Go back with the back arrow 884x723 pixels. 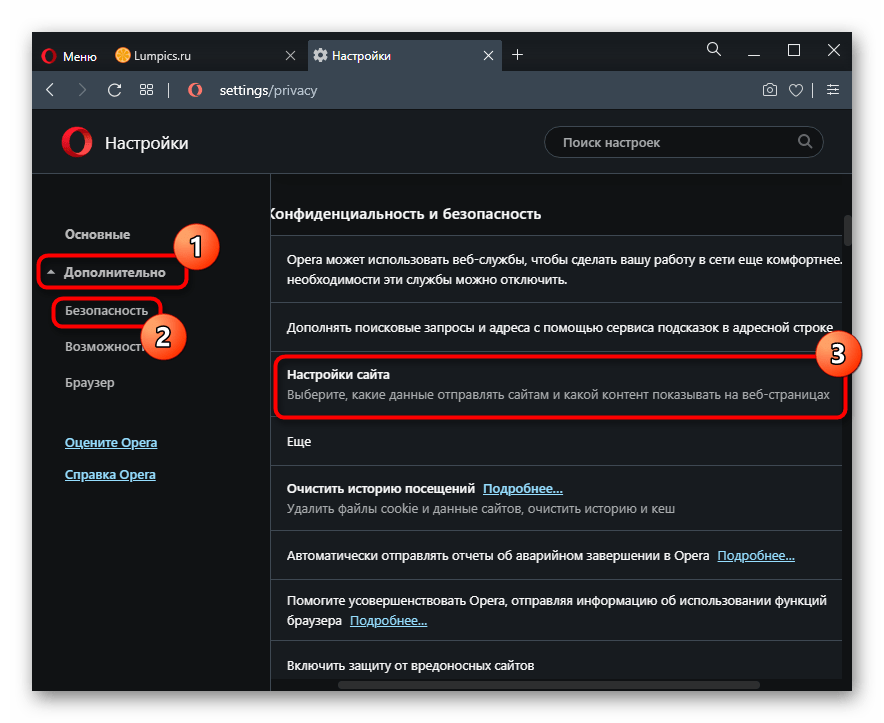(50, 90)
